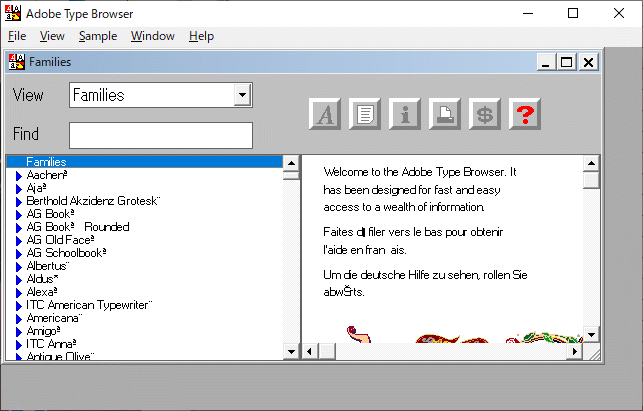The width and height of the screenshot is (643, 411).
Task: Expand the ITC American Typewriter triangle
Action: 18,306
